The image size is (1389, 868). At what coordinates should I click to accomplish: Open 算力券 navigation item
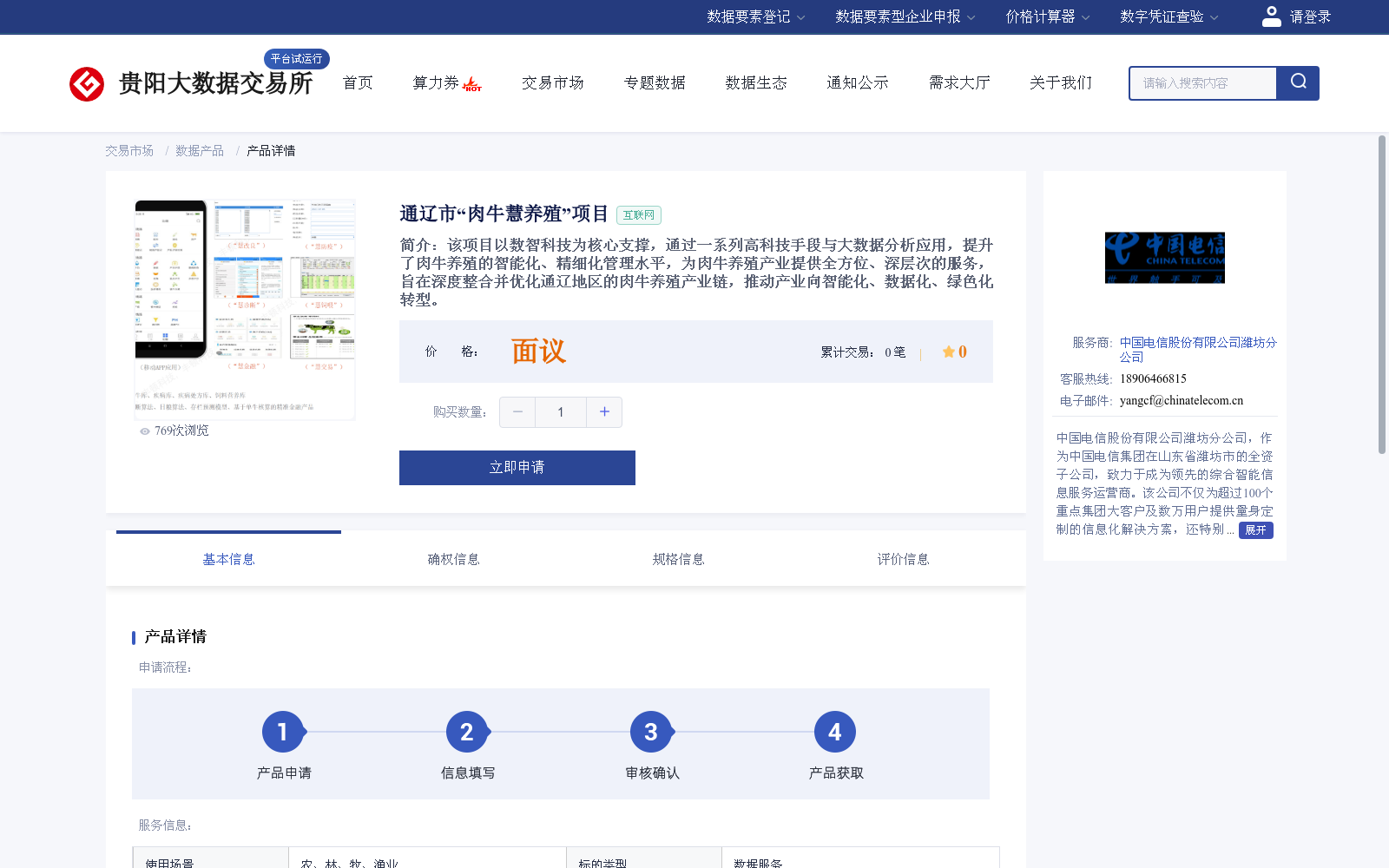436,82
